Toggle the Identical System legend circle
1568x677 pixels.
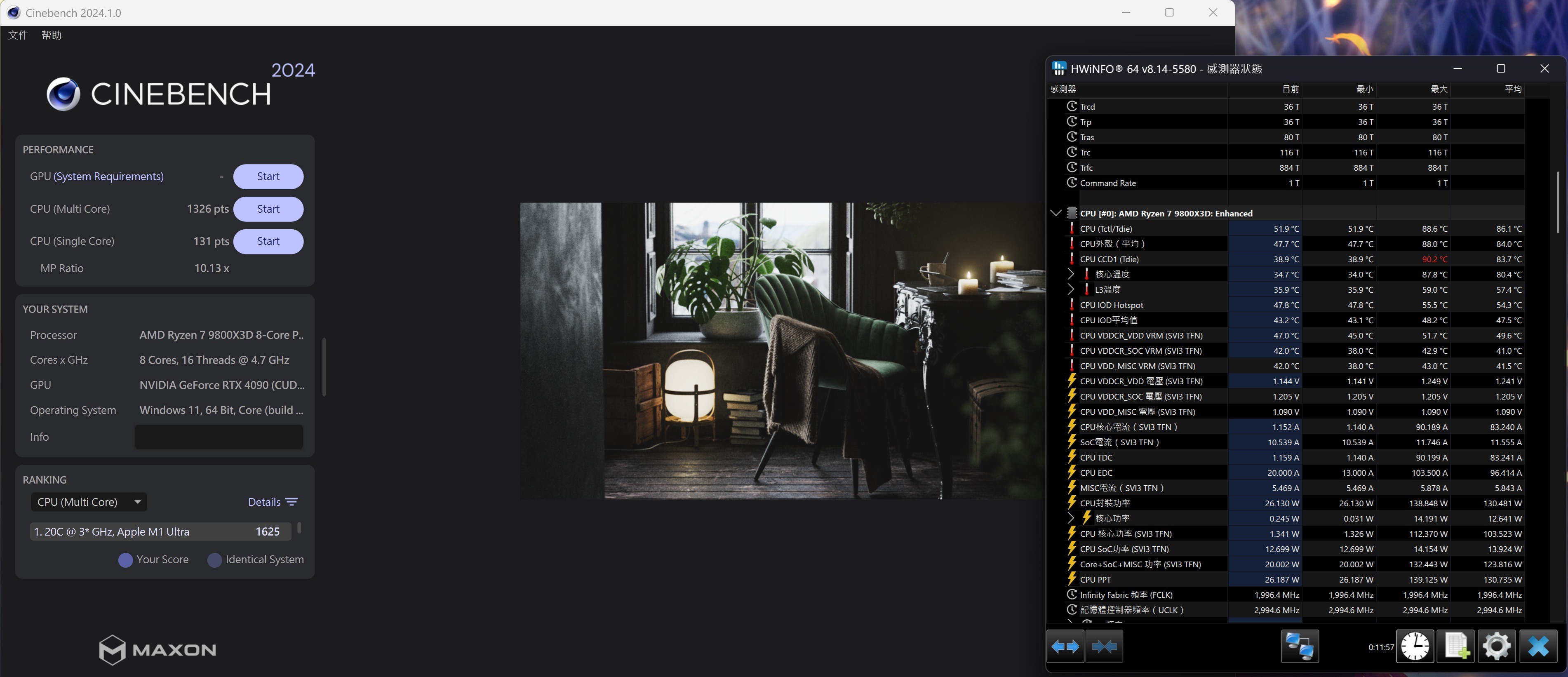pos(214,560)
